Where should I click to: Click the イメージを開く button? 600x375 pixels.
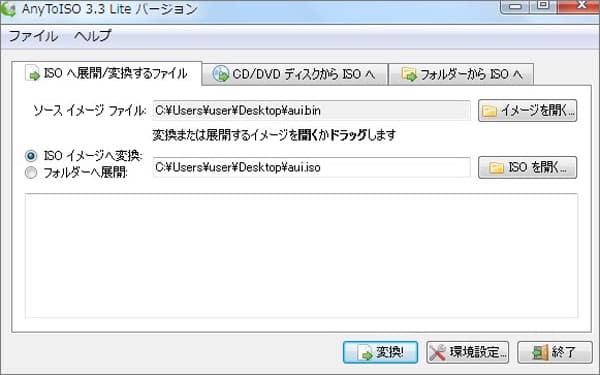click(x=527, y=111)
